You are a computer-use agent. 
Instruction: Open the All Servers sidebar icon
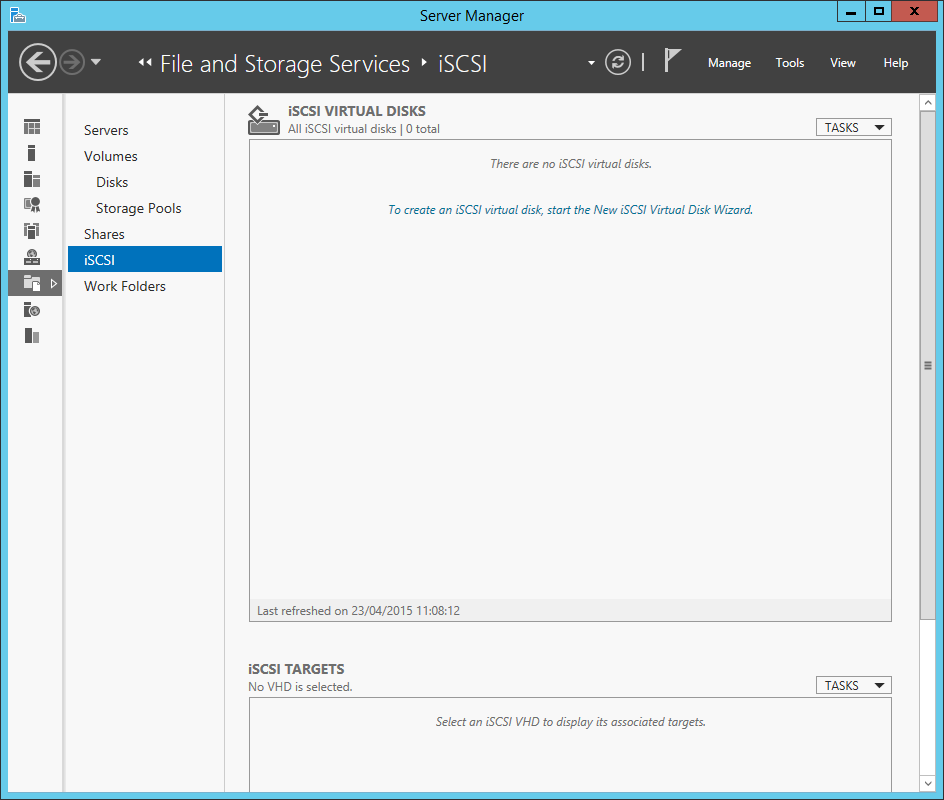(32, 179)
